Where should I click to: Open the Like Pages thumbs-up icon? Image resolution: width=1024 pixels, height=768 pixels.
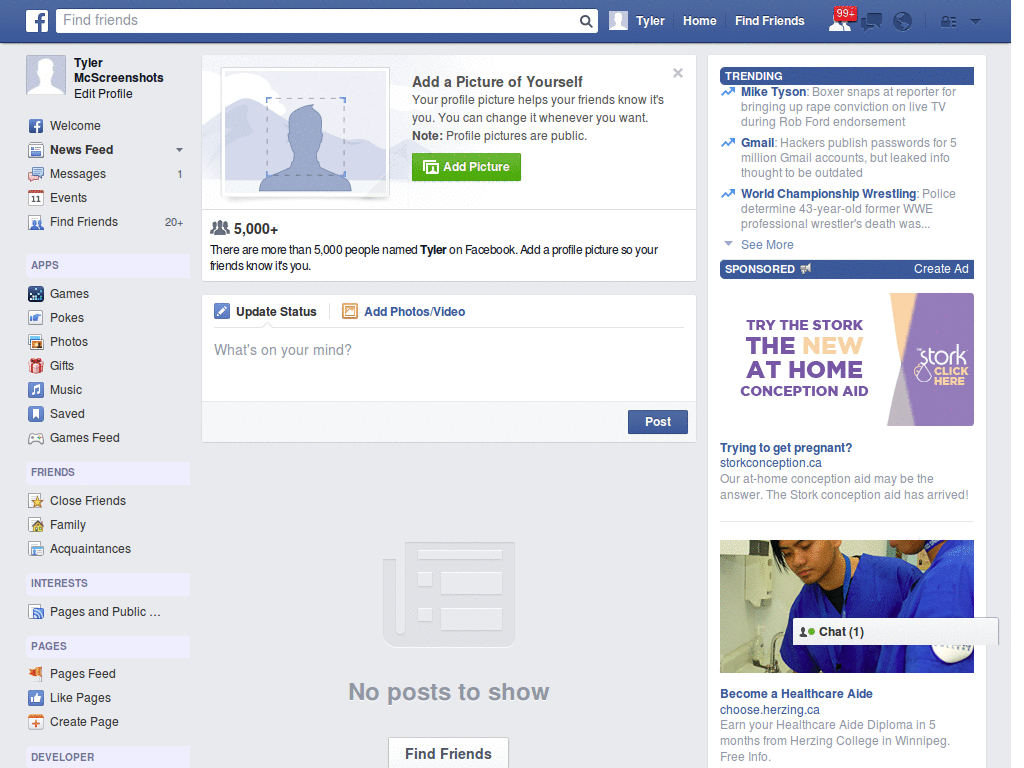point(36,697)
